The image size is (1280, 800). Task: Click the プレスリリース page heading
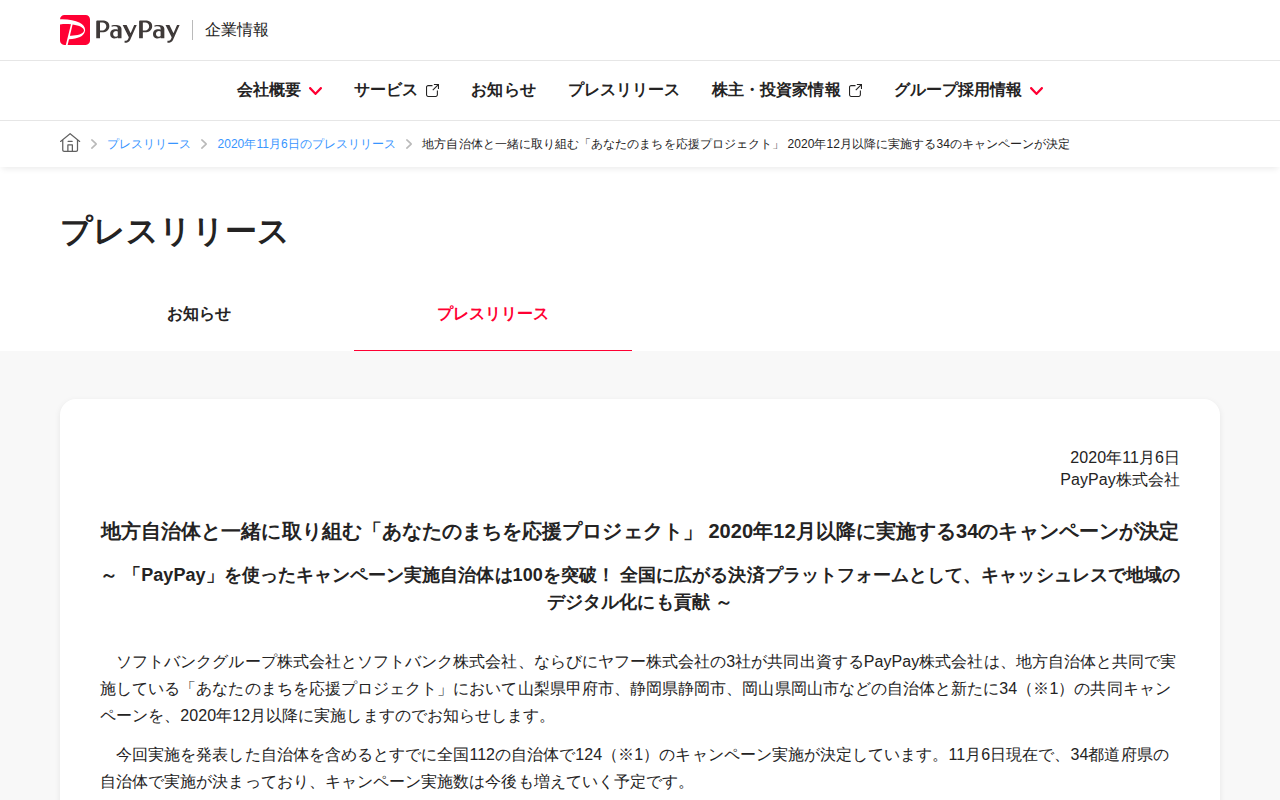pos(174,231)
